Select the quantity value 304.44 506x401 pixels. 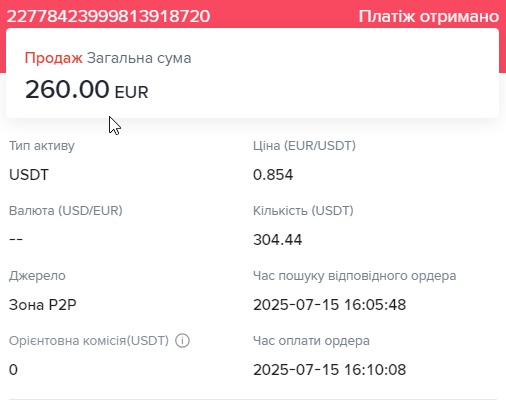(277, 240)
